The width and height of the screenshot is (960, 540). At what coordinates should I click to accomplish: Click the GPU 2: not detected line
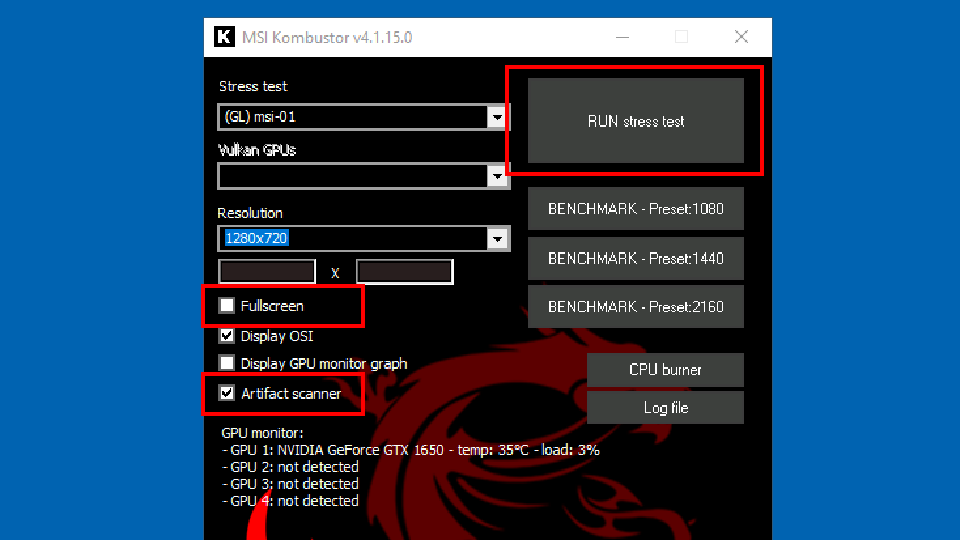290,467
